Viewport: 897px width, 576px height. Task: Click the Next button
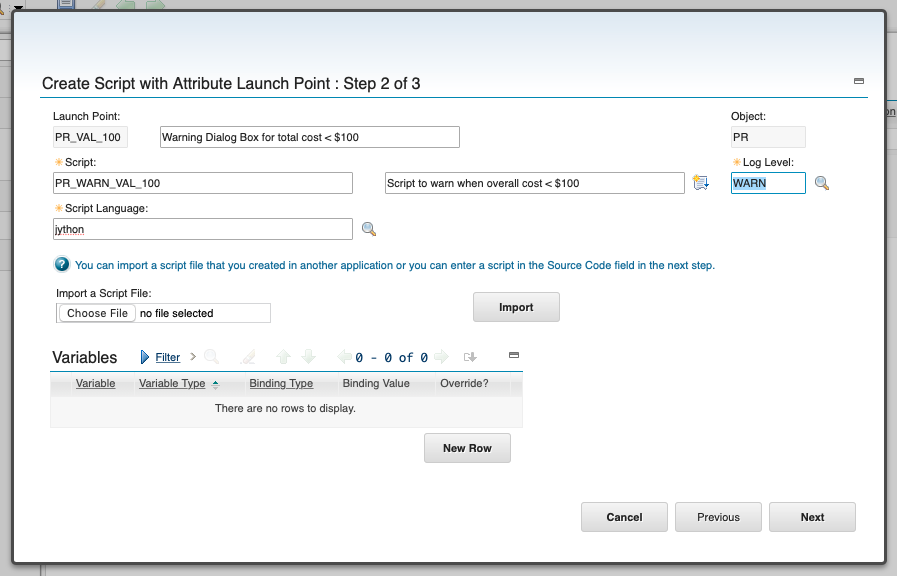[x=812, y=517]
